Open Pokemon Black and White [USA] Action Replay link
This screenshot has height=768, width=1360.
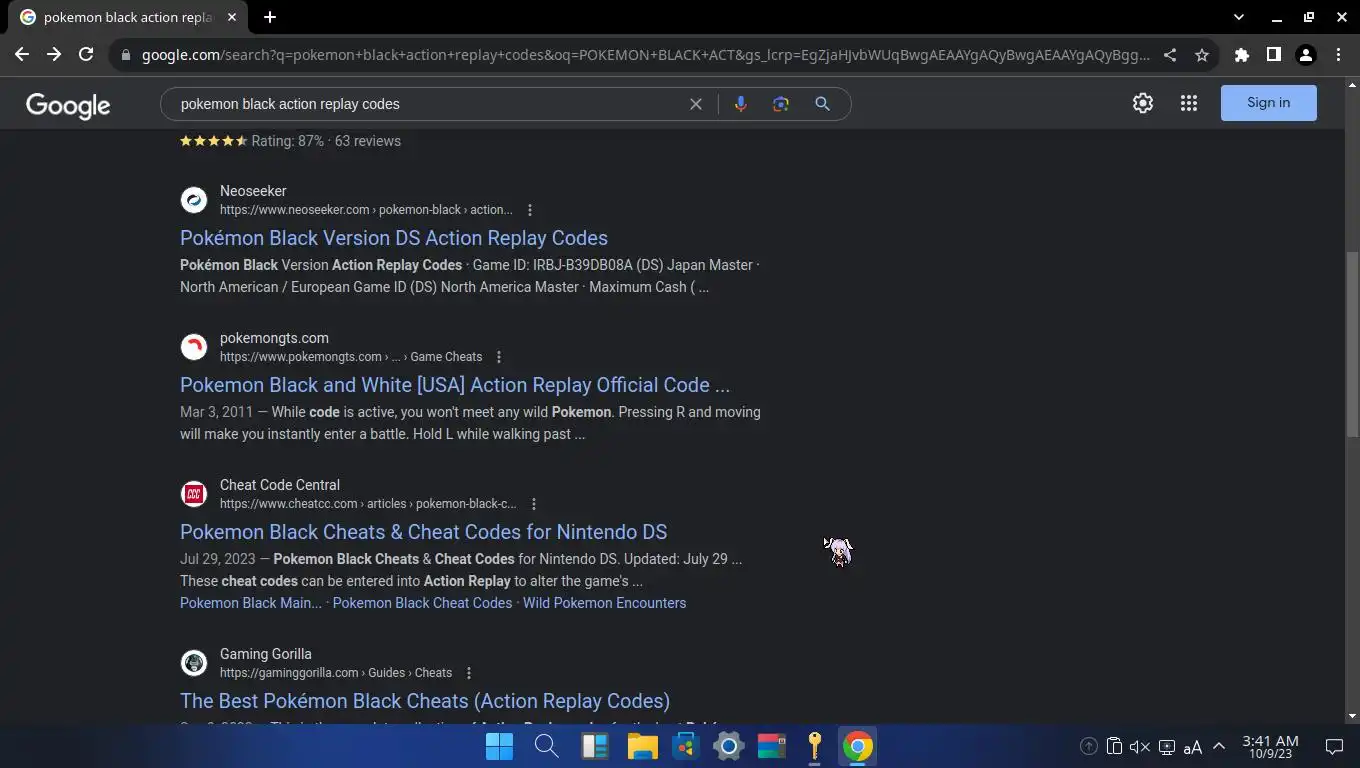[x=455, y=385]
